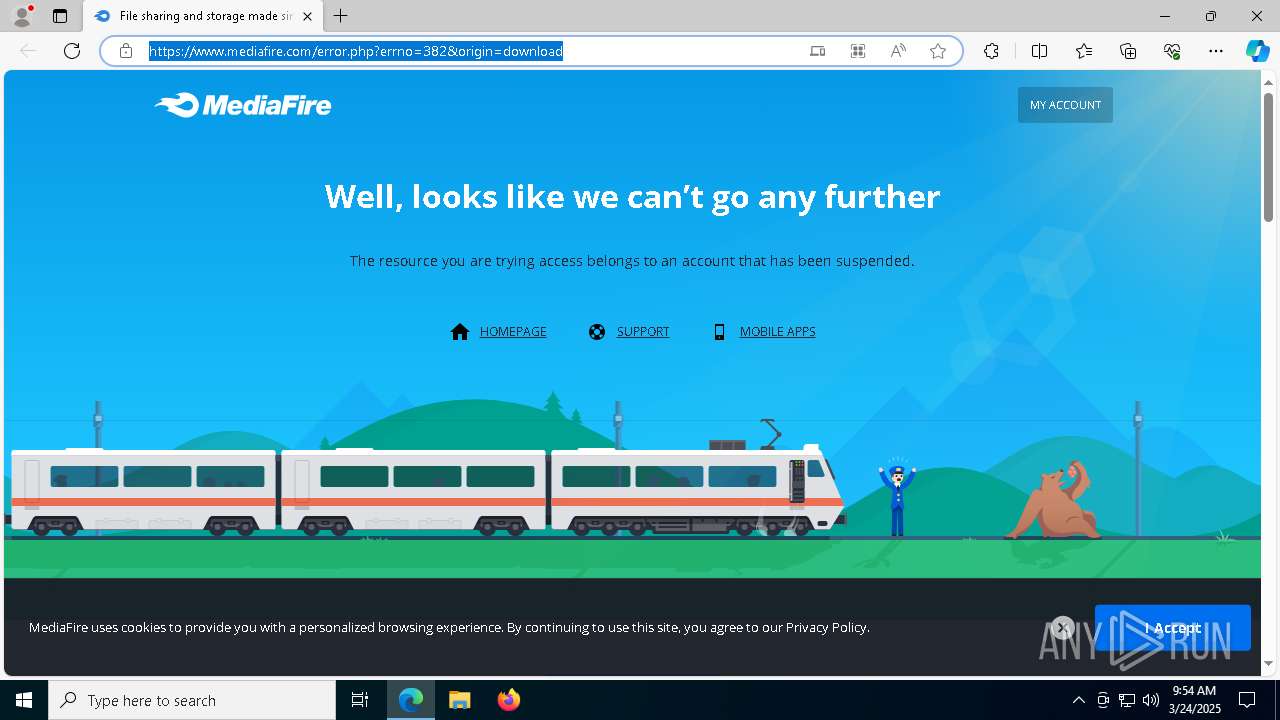Open the Extensions puzzle icon

click(x=991, y=51)
